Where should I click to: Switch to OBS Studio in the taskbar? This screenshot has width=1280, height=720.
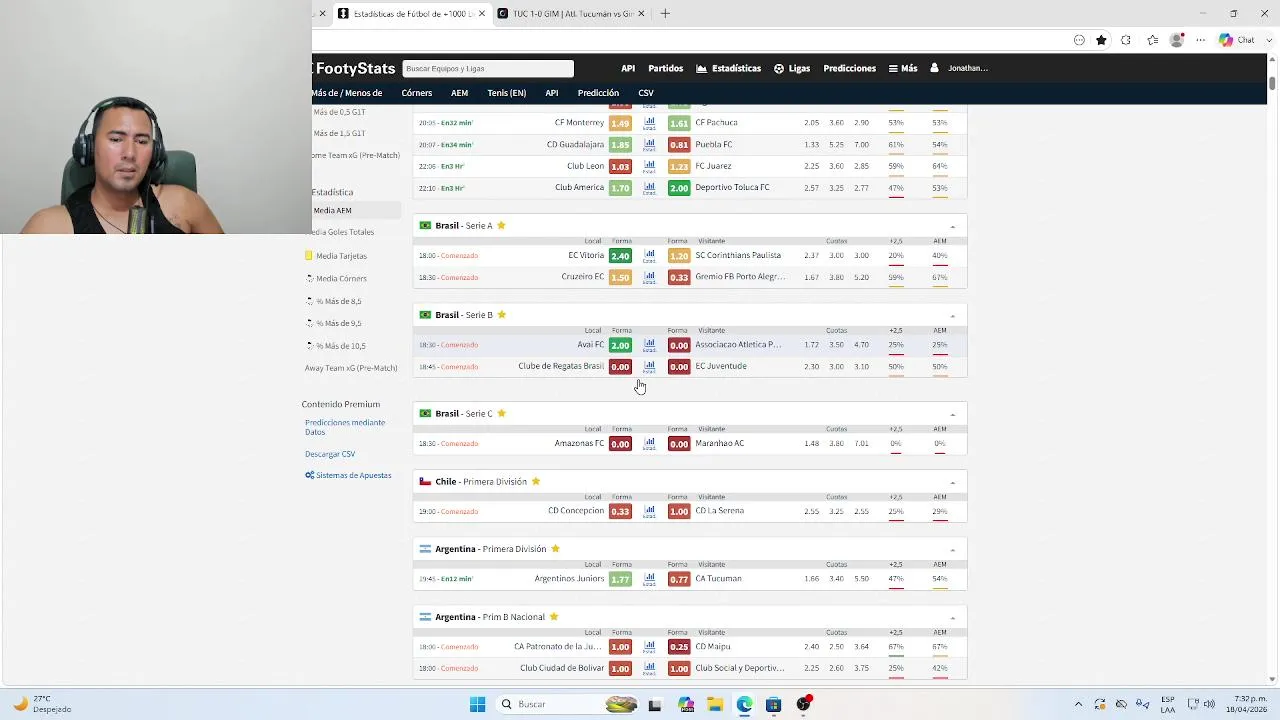(x=803, y=704)
